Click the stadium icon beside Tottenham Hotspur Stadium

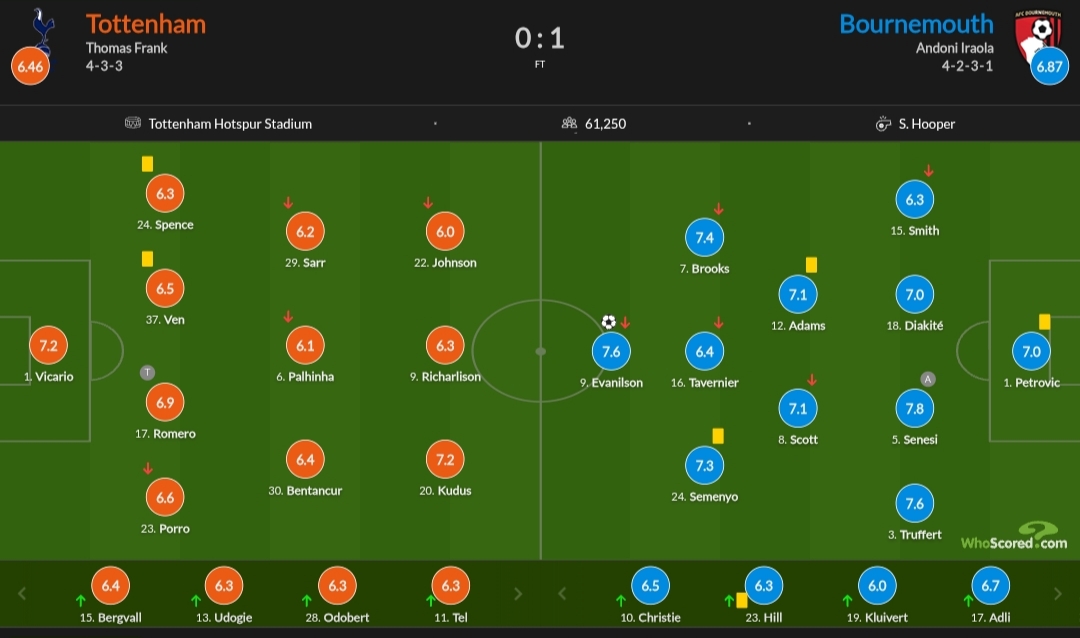pyautogui.click(x=133, y=124)
